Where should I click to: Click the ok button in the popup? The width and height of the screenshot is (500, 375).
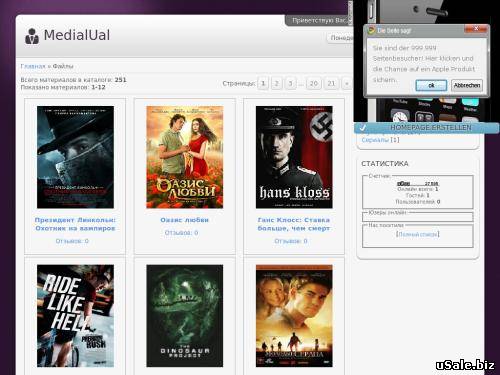tap(431, 85)
